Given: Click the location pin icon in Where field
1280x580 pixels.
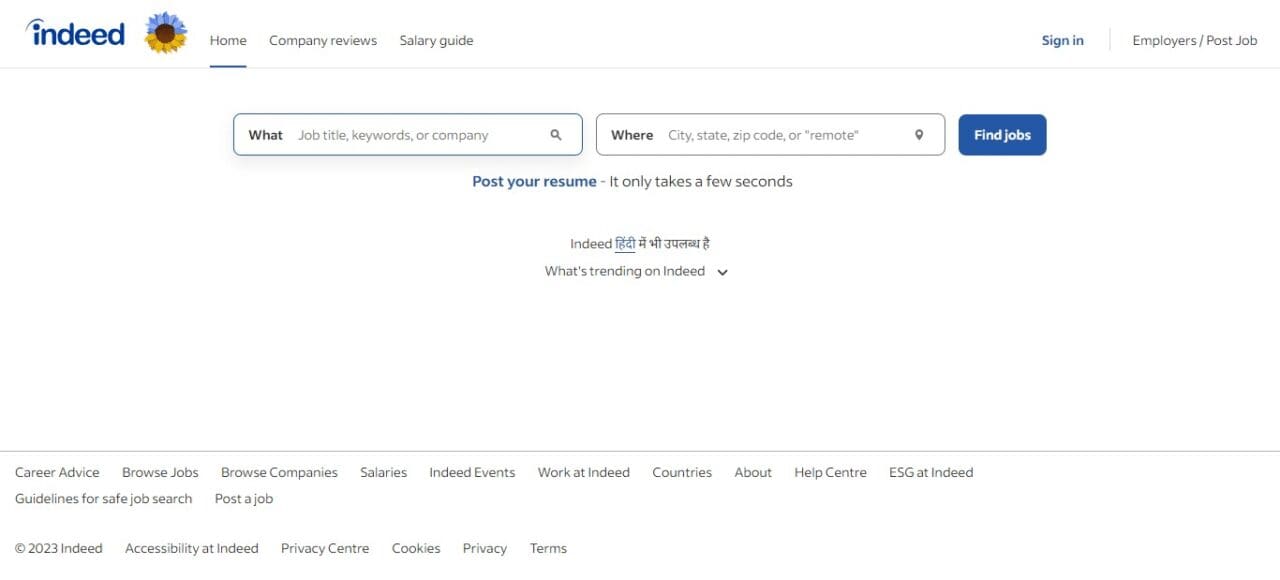Looking at the screenshot, I should pyautogui.click(x=919, y=135).
